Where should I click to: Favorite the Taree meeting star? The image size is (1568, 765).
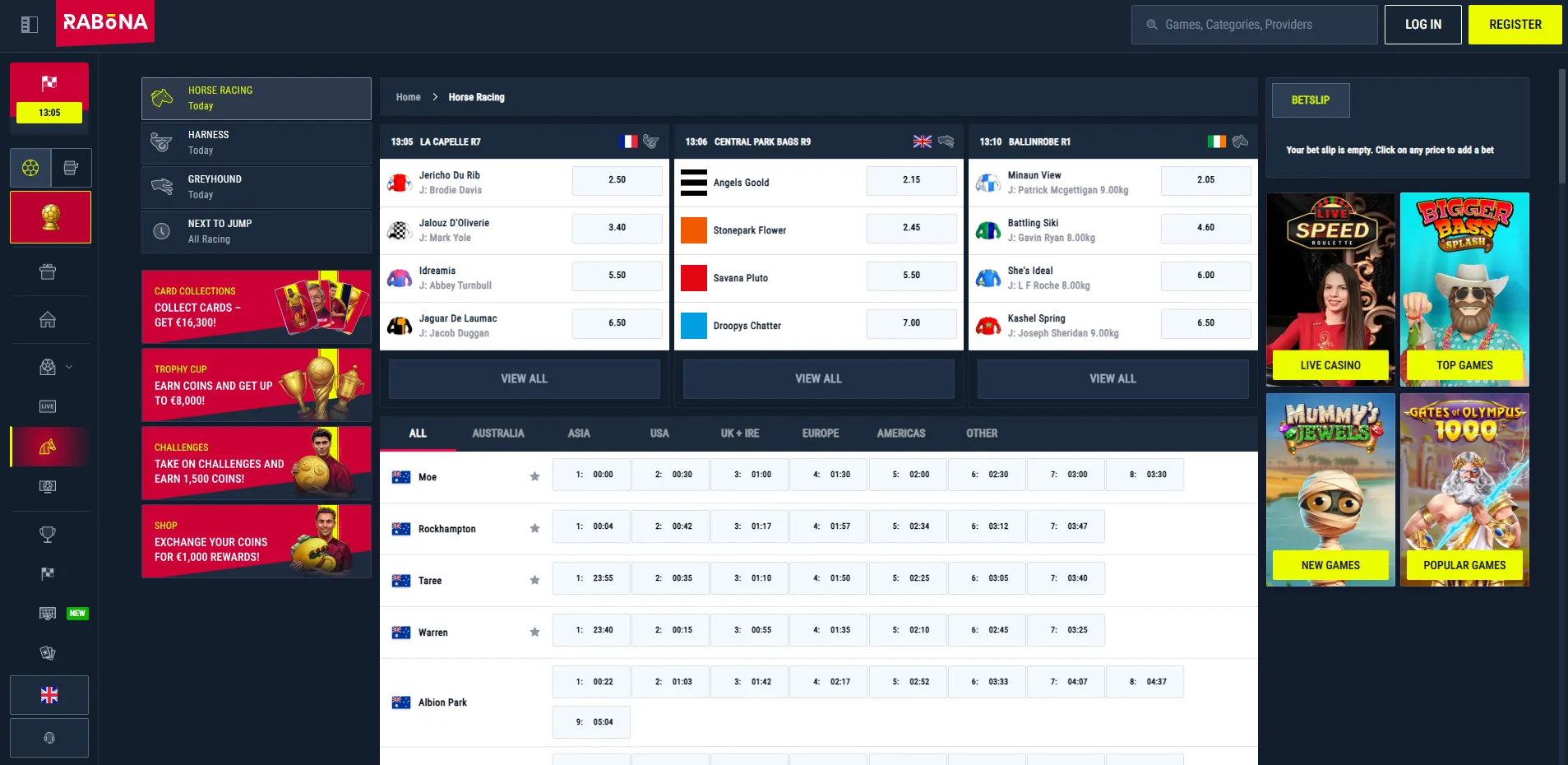coord(534,580)
